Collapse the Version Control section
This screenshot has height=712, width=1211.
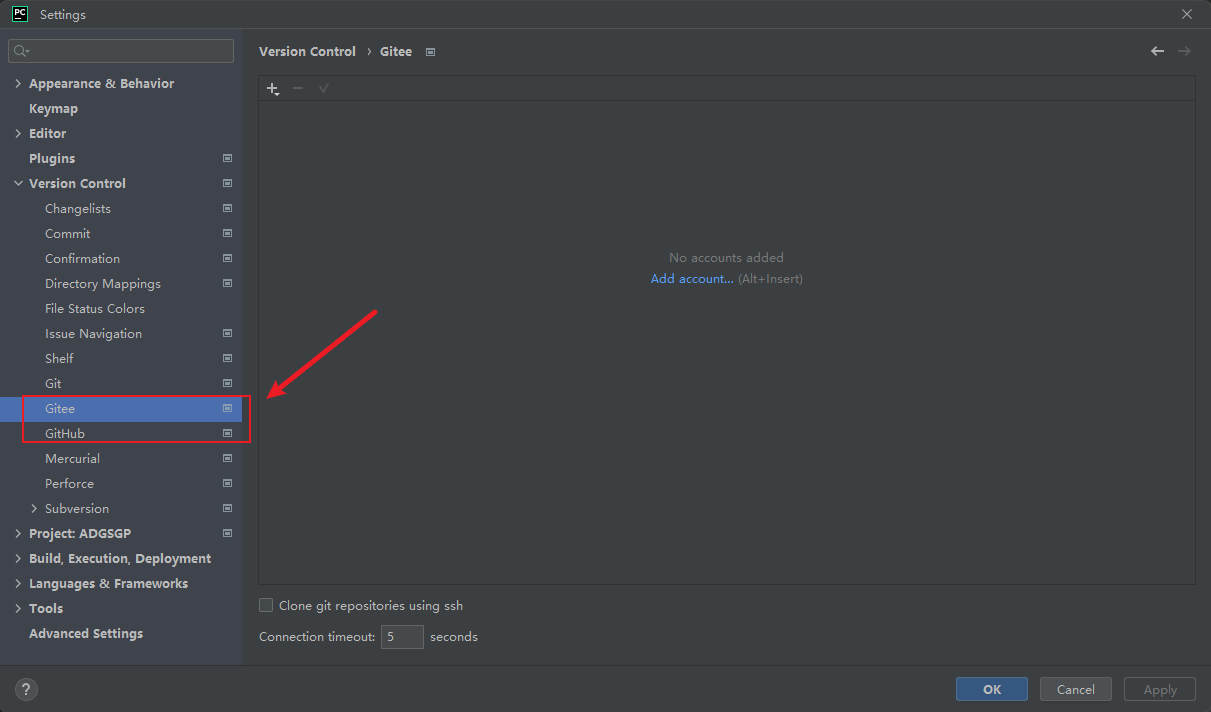coord(18,183)
